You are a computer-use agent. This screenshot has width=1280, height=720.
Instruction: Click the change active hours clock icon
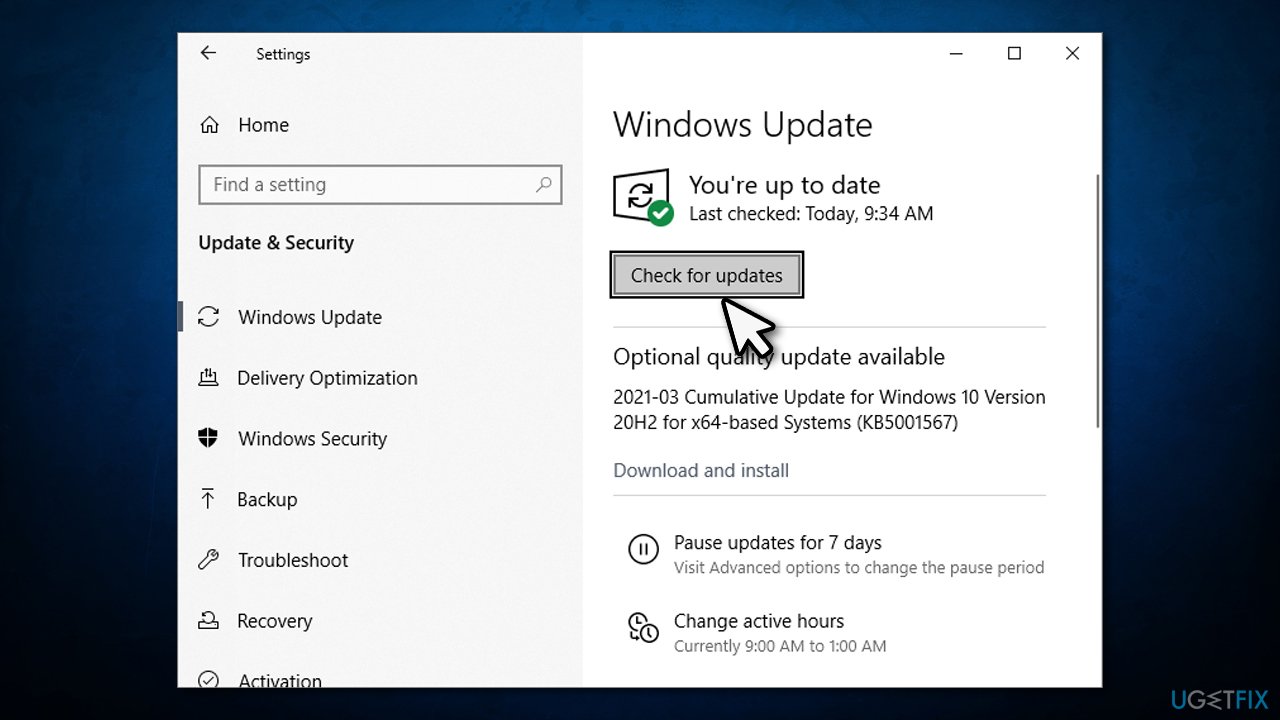coord(642,627)
